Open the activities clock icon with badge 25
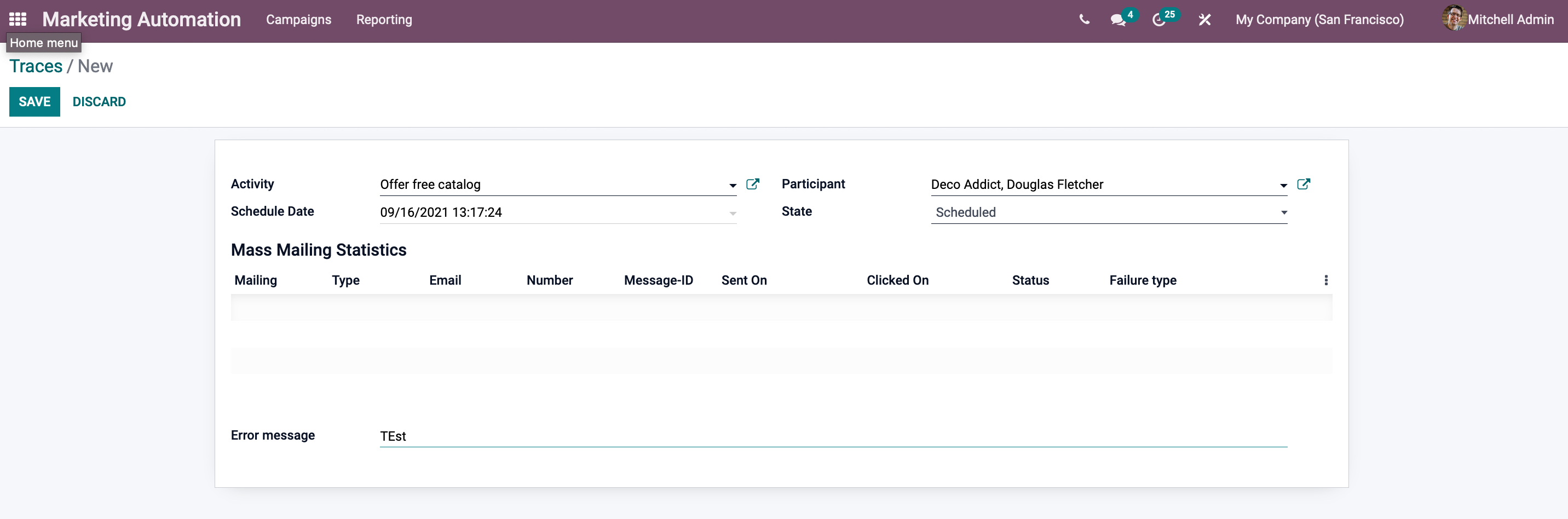The height and width of the screenshot is (519, 1568). (x=1159, y=20)
